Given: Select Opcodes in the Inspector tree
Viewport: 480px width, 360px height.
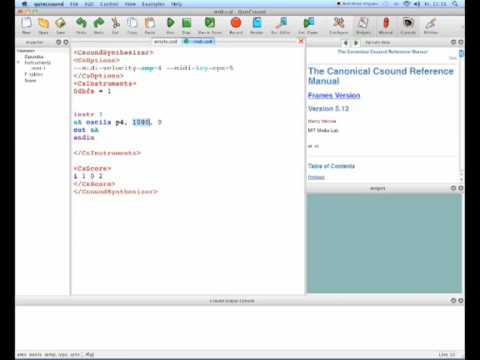Looking at the screenshot, I should click(x=34, y=57).
